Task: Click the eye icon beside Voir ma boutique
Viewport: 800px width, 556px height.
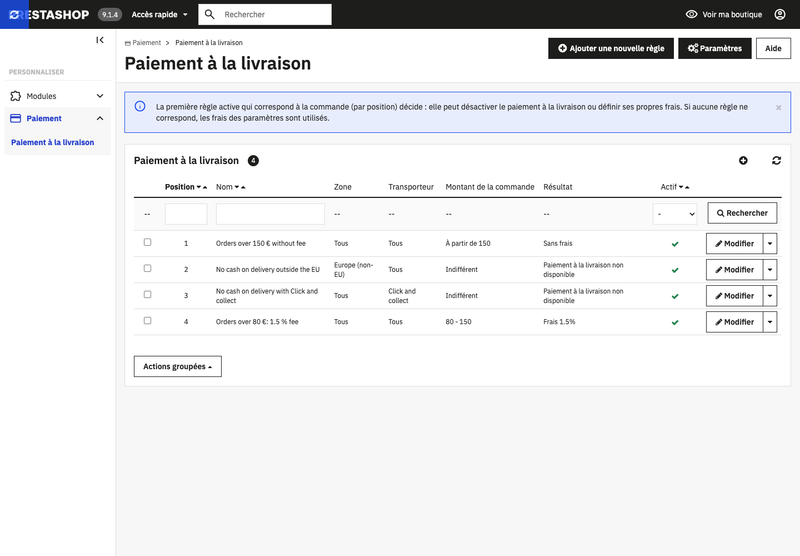Action: pos(691,14)
